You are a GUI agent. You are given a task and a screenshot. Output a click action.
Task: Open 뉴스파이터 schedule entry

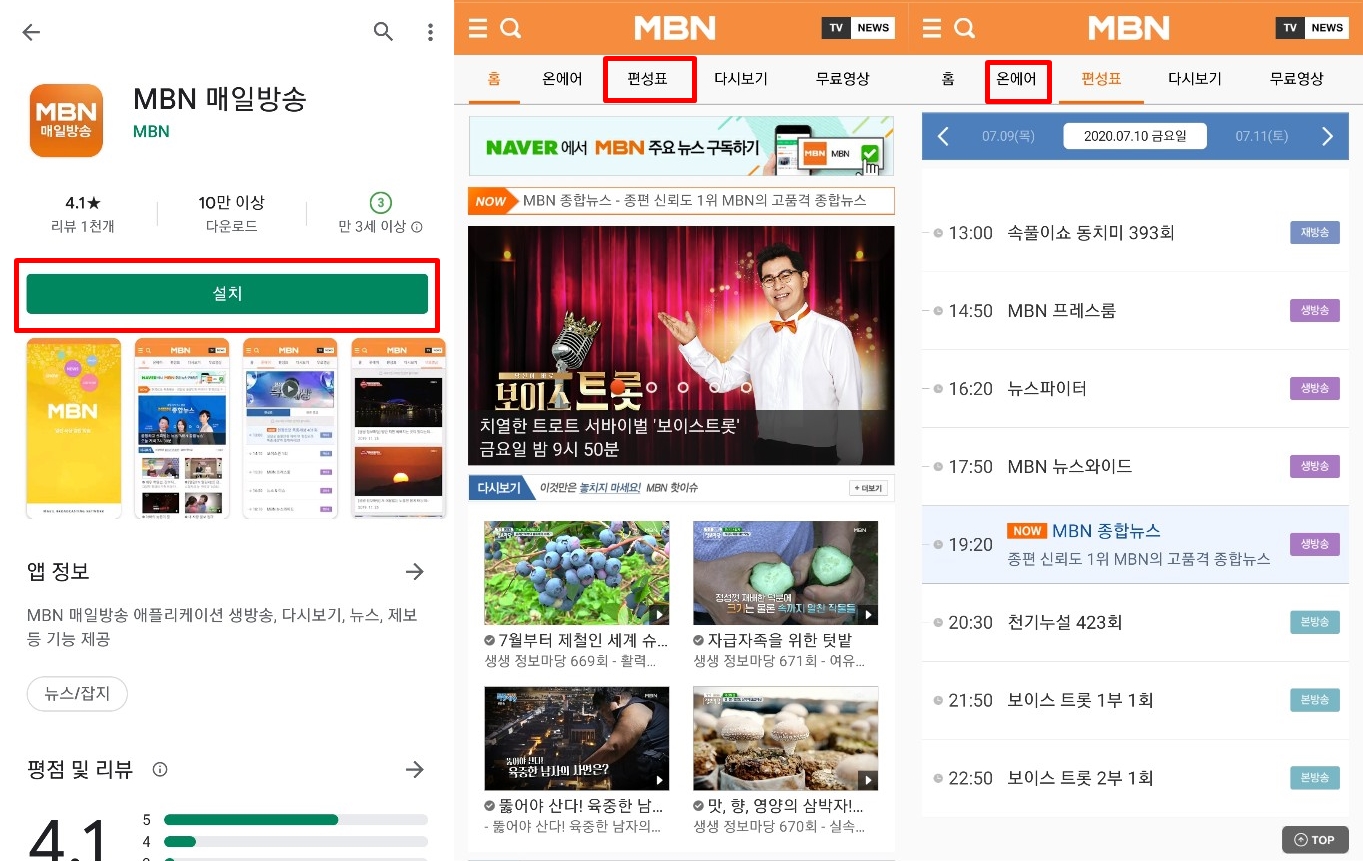click(x=1135, y=388)
